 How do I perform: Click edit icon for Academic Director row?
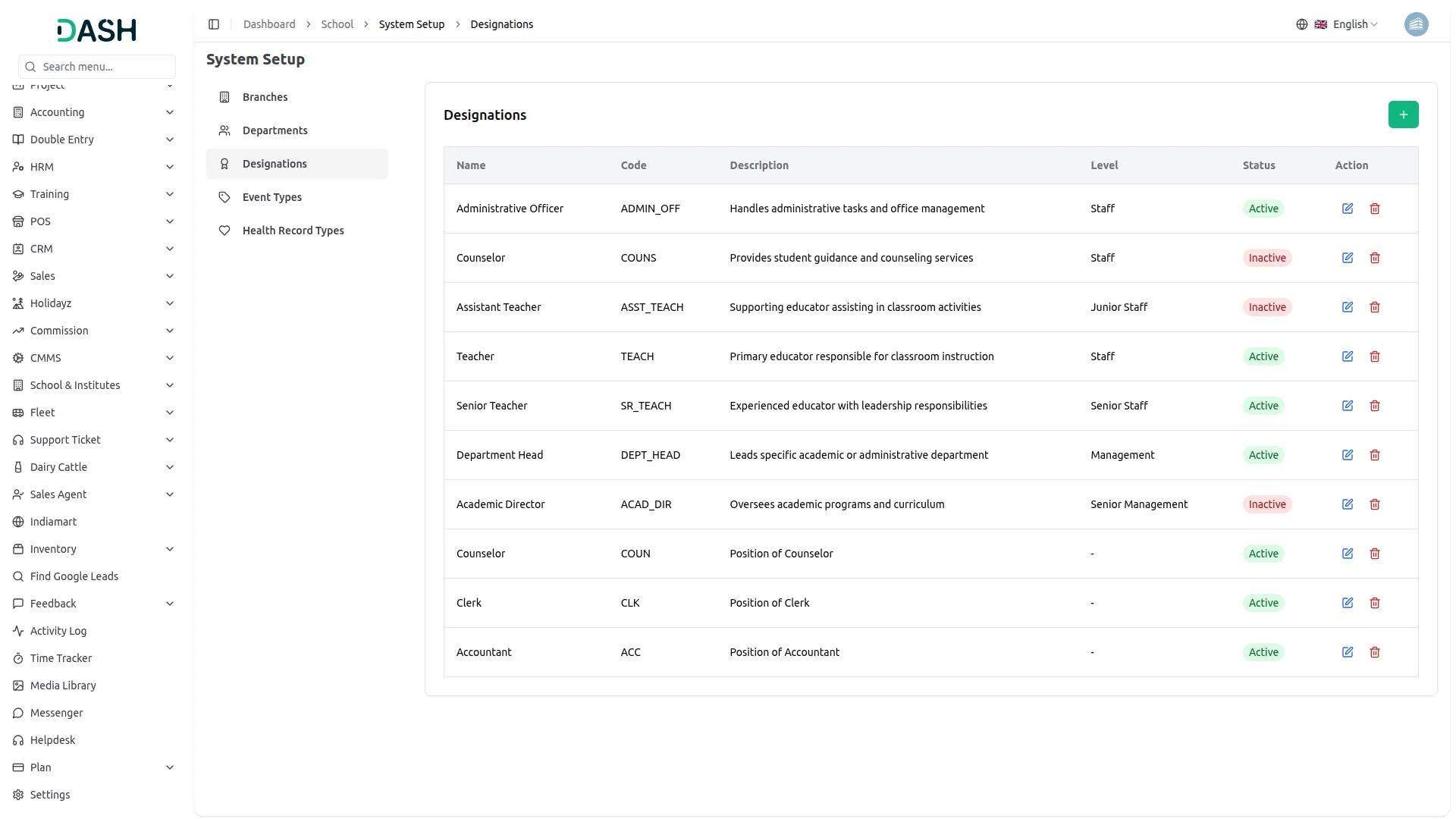pyautogui.click(x=1348, y=504)
